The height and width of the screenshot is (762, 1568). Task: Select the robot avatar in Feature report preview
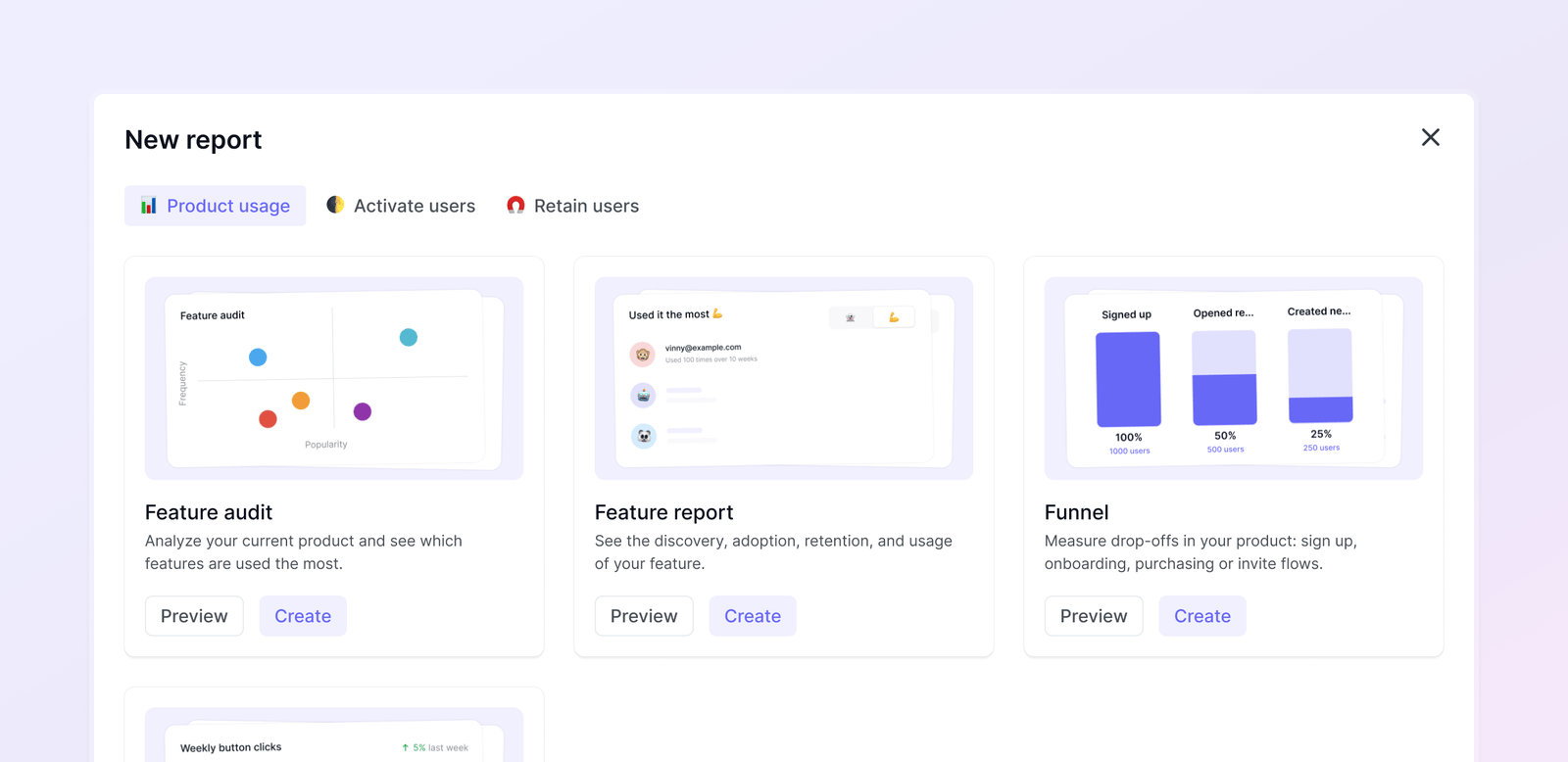click(x=643, y=395)
